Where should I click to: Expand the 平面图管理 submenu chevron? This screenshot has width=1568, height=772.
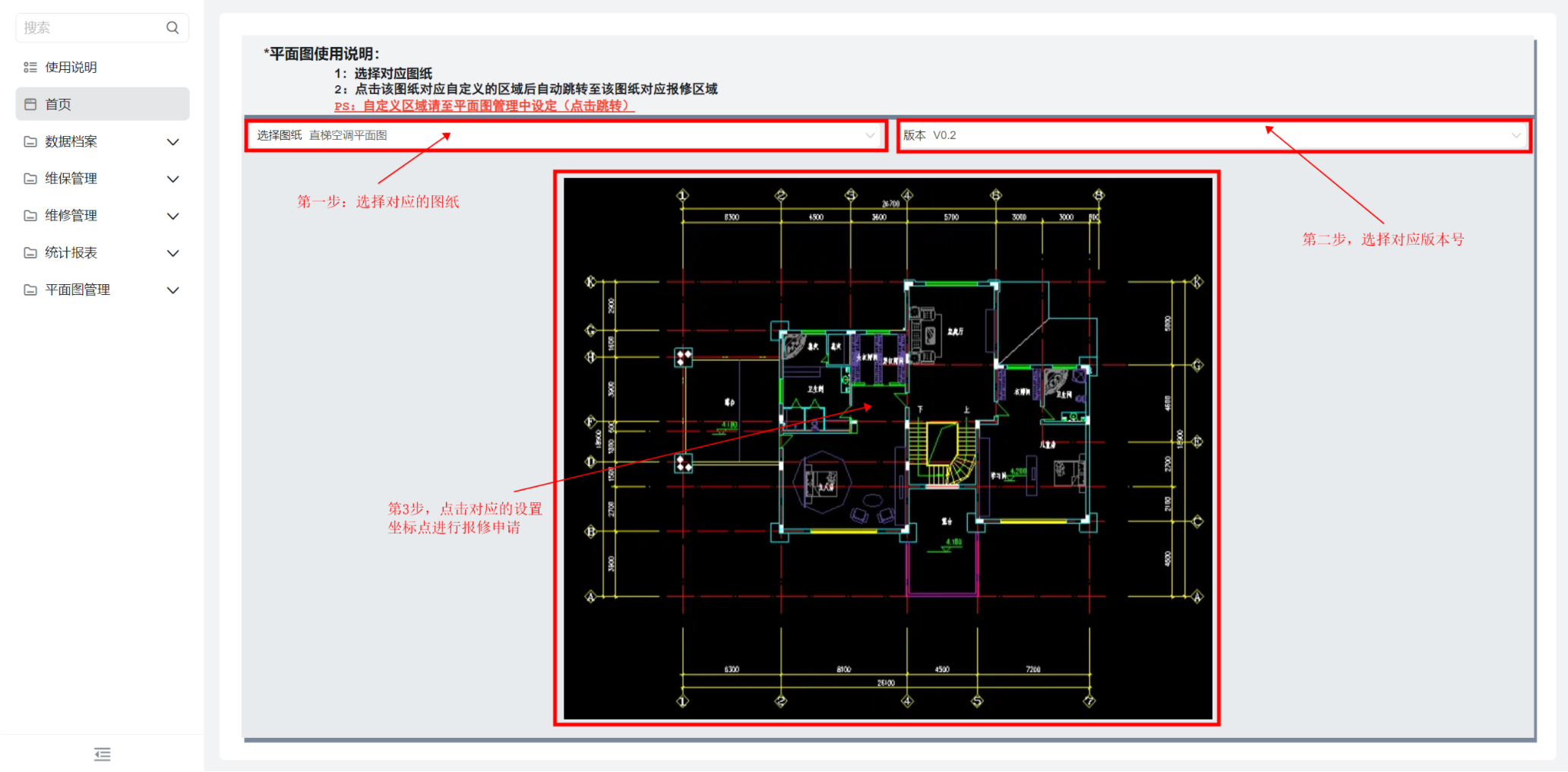(173, 290)
